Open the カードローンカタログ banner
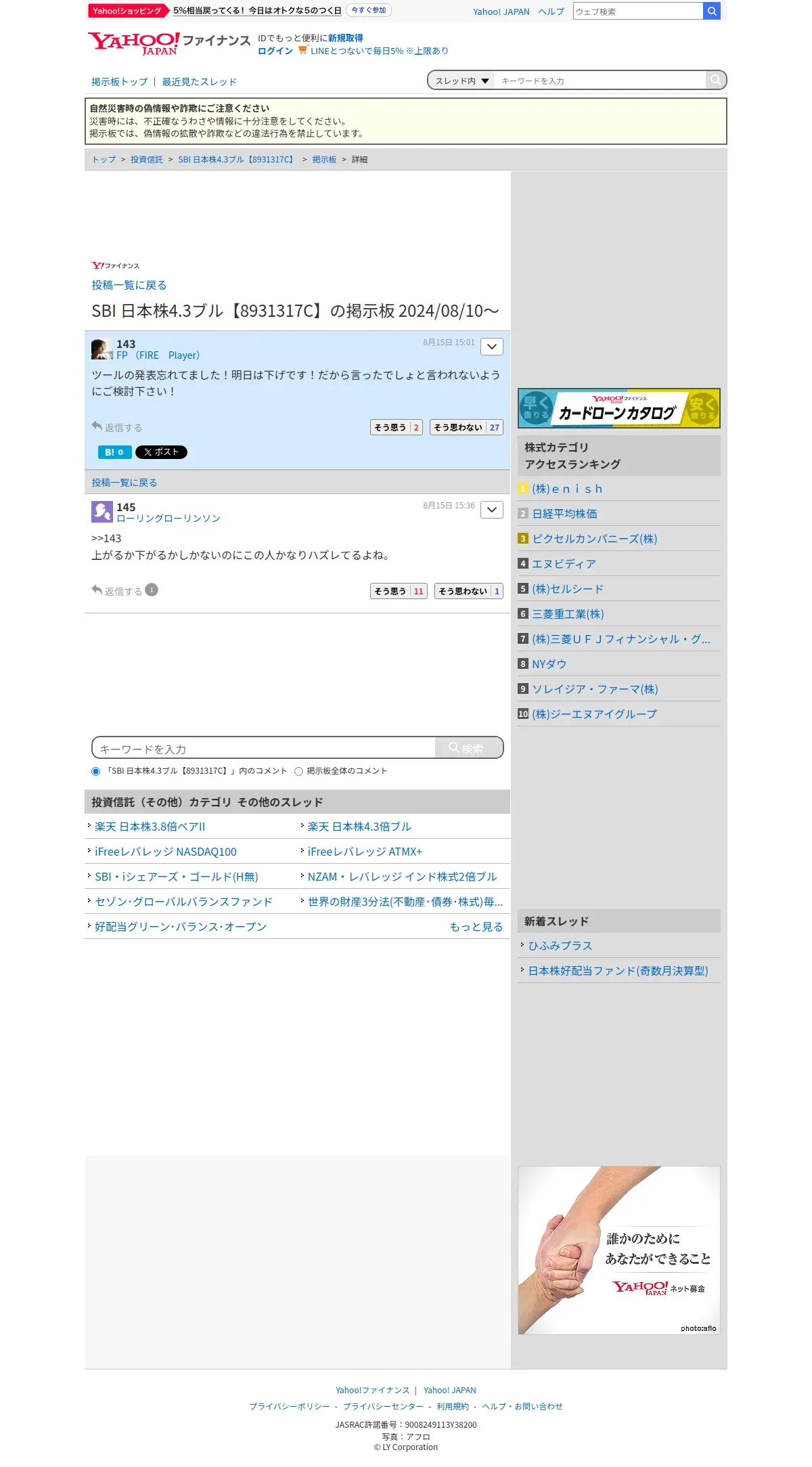 (x=618, y=408)
